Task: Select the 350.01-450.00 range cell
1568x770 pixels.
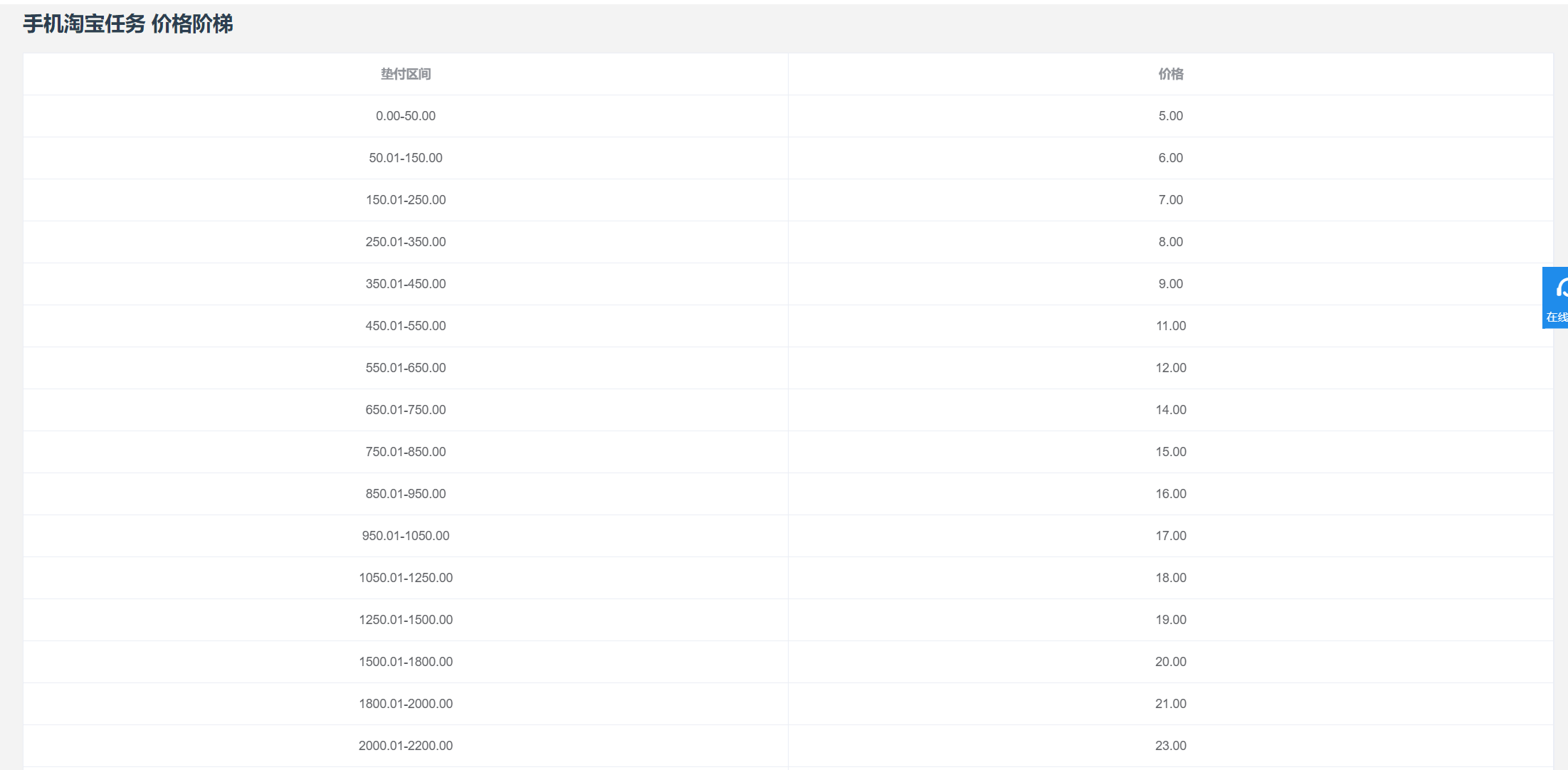Action: click(406, 284)
